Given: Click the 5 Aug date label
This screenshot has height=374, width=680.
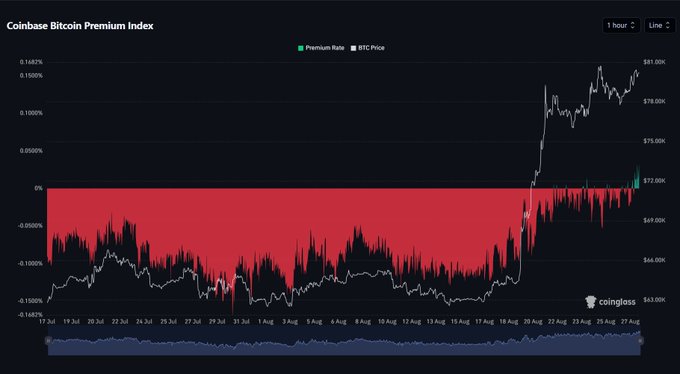Looking at the screenshot, I should (314, 322).
